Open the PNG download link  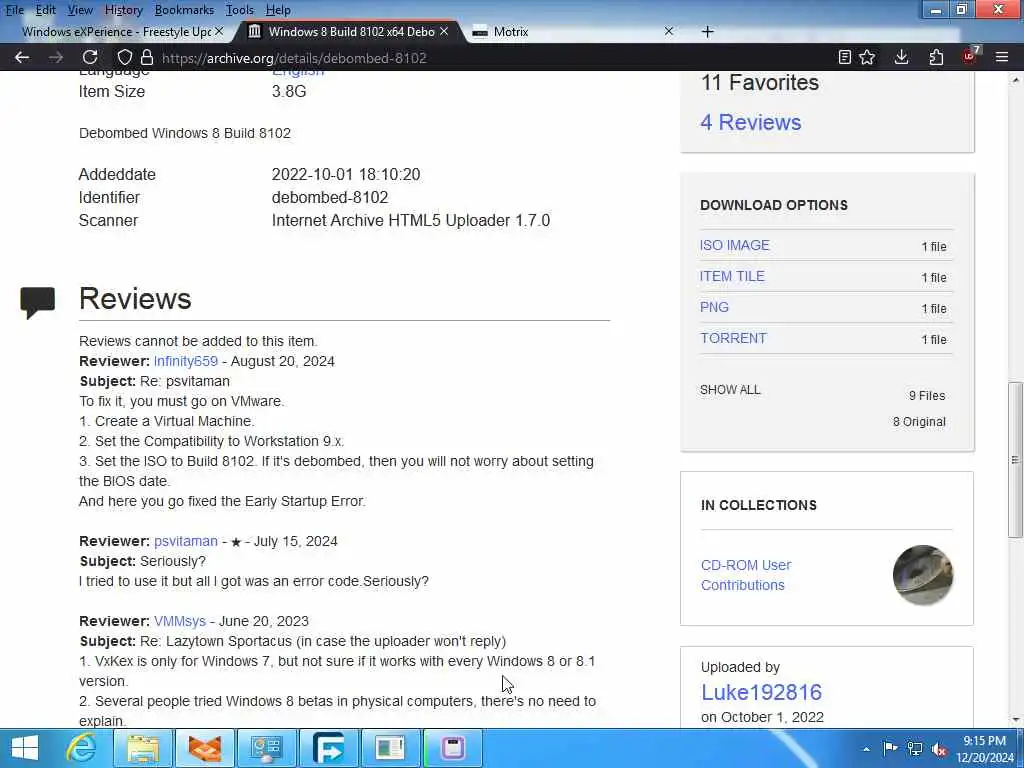(714, 307)
